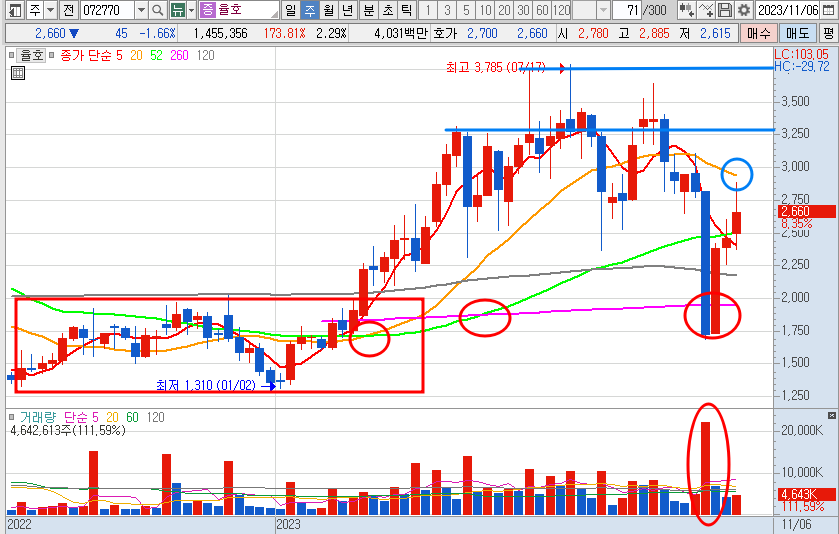Select the 1 interval button

pos(428,10)
